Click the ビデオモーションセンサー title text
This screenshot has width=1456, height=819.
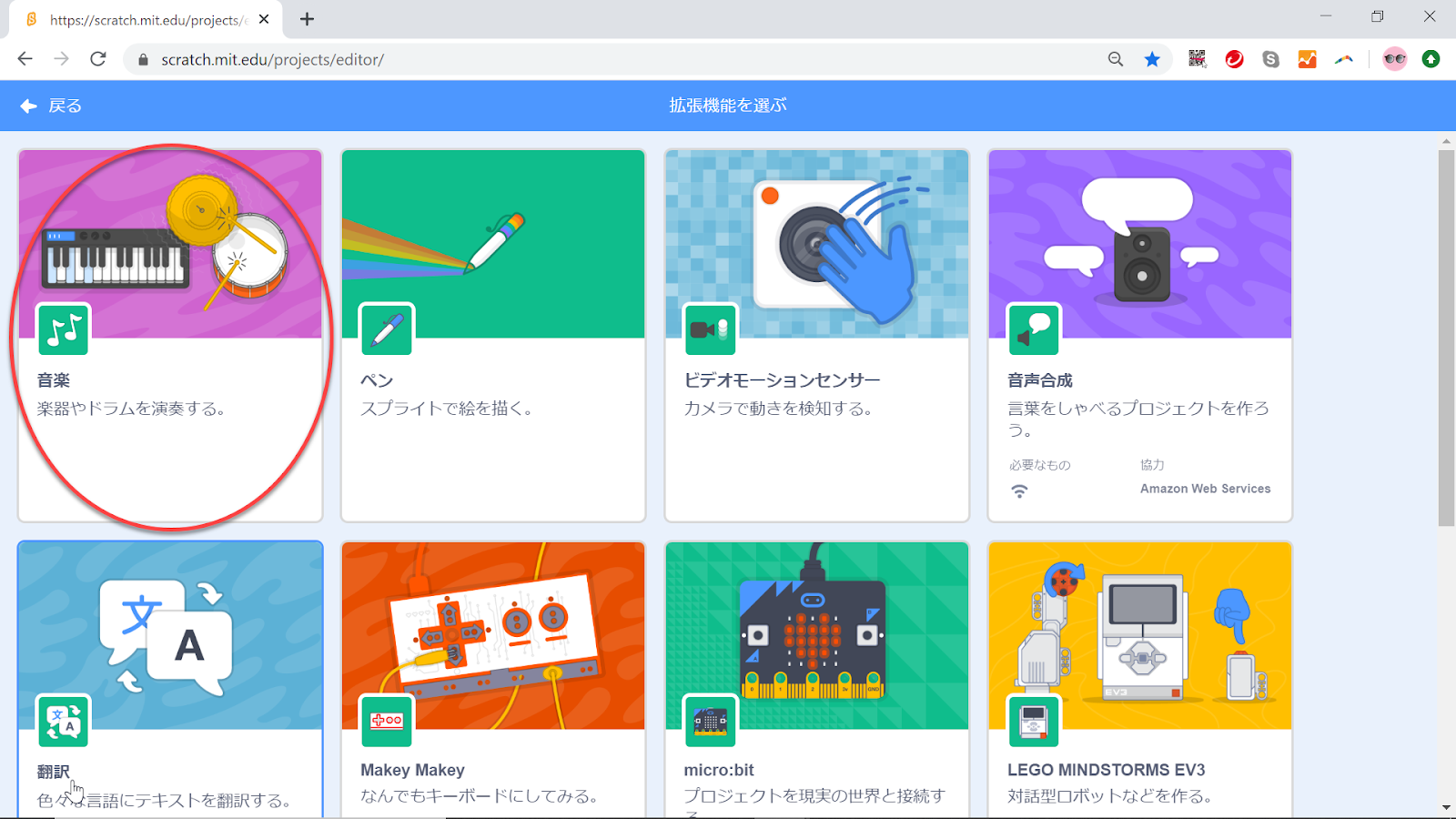783,380
